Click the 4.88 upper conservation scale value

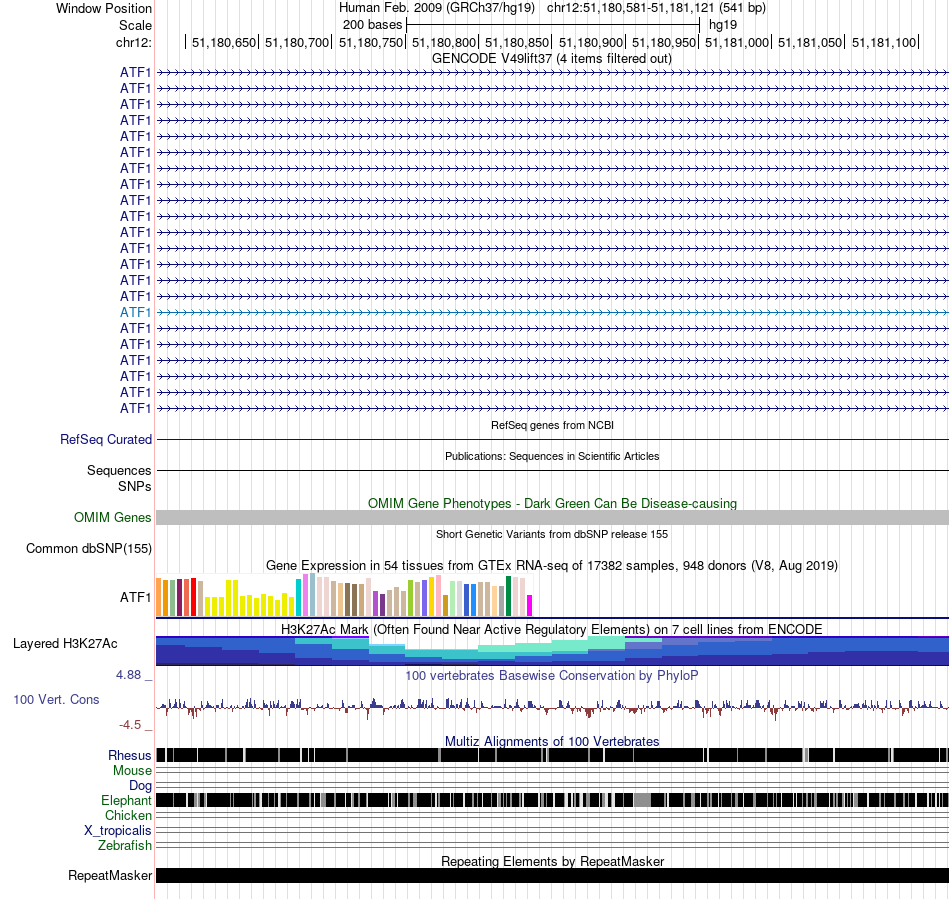pos(128,675)
